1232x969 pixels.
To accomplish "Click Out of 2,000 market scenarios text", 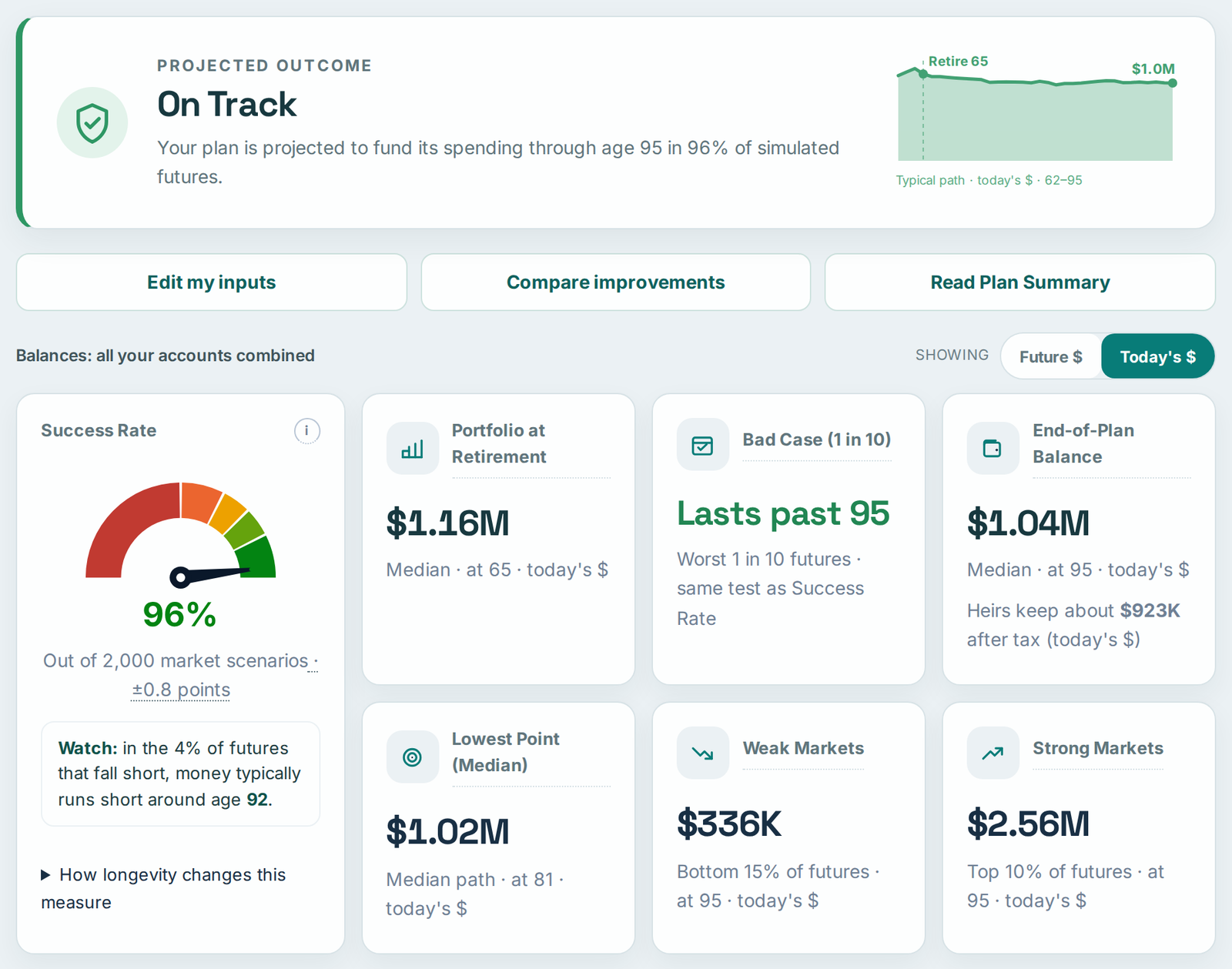I will point(176,660).
